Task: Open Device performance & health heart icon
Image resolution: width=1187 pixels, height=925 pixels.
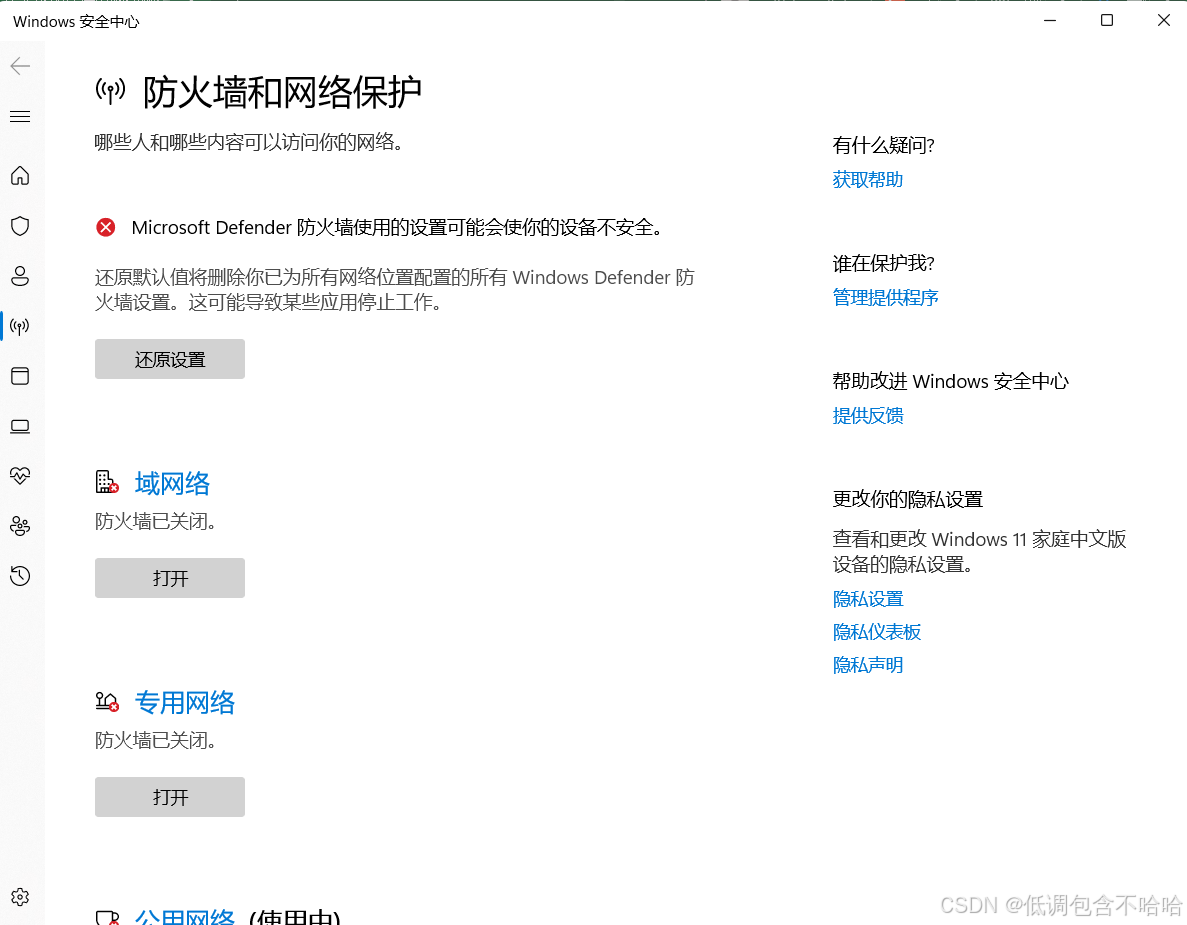Action: 20,476
